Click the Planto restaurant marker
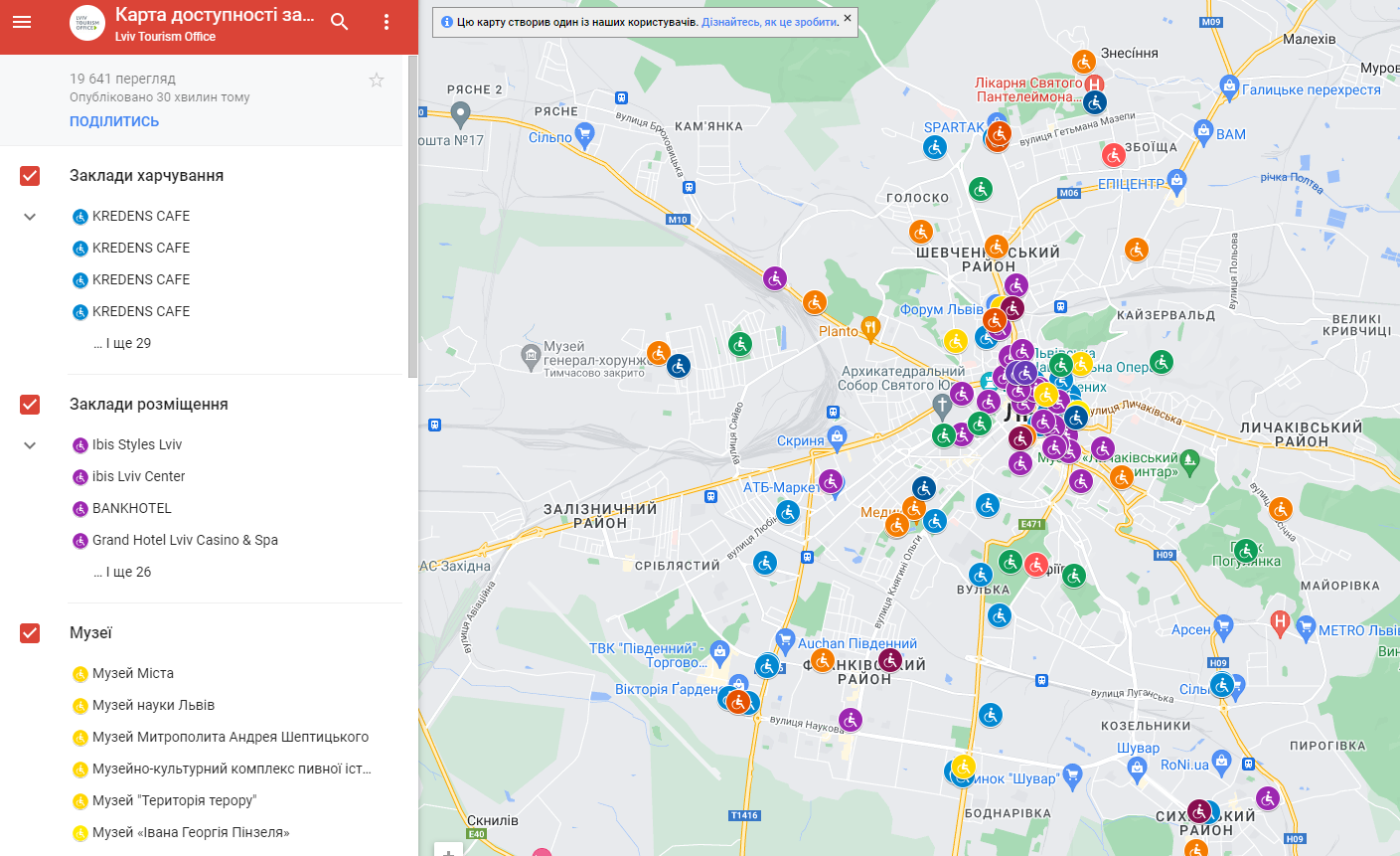The image size is (1400, 856). pos(870,326)
